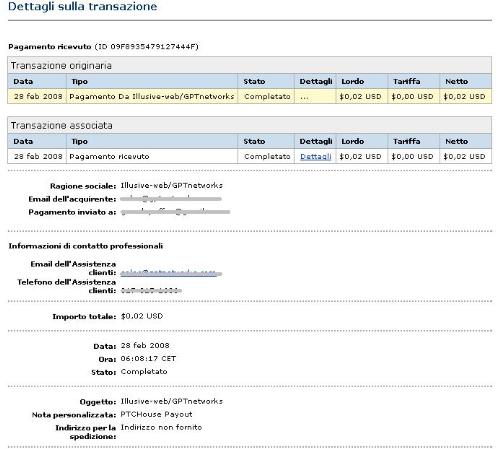Select the transaction ID 09F8935479127444F text
The width and height of the screenshot is (500, 449).
click(x=153, y=47)
